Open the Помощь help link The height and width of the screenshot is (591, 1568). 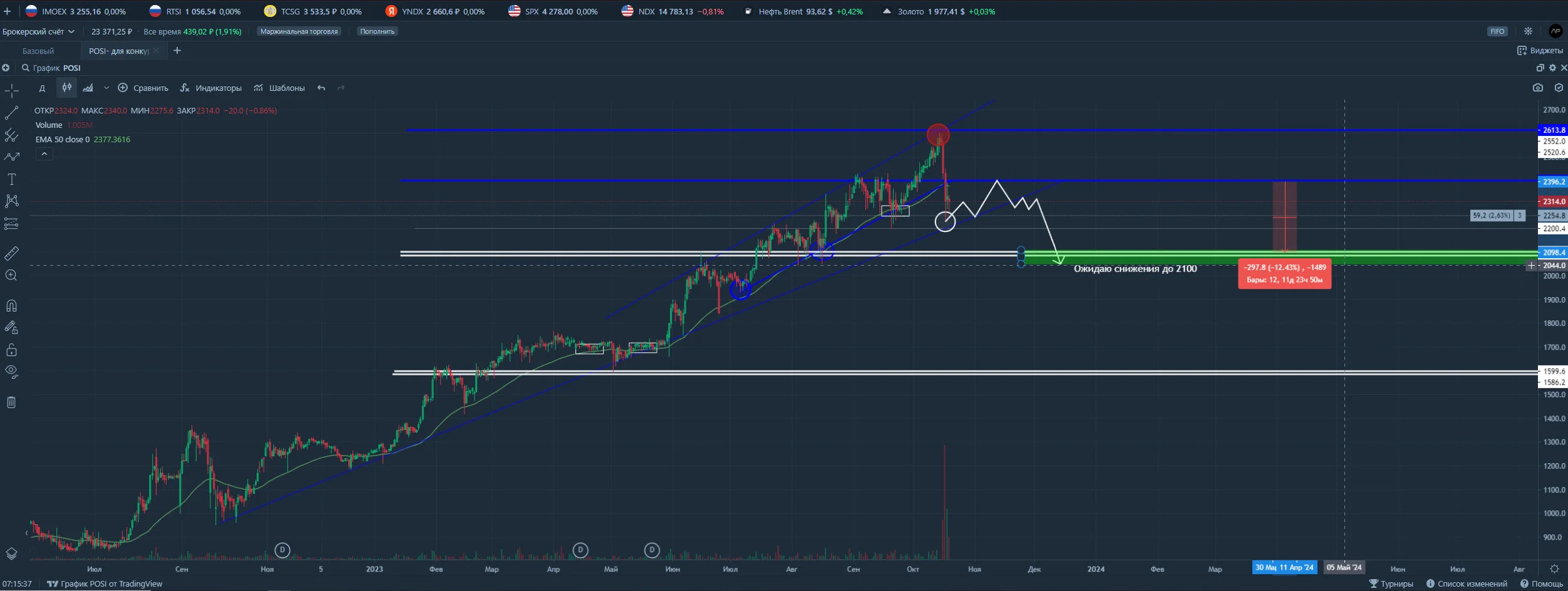point(1542,583)
